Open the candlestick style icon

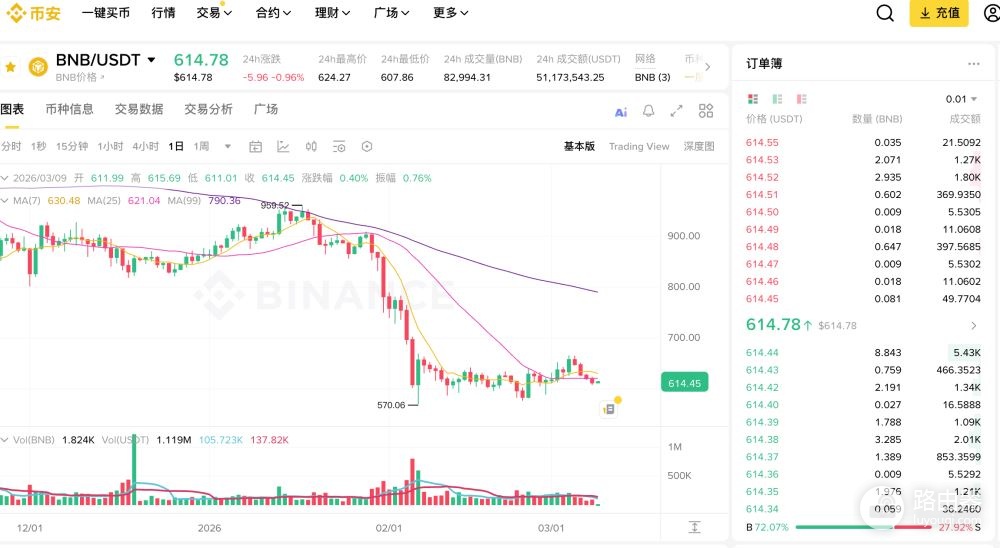311,147
